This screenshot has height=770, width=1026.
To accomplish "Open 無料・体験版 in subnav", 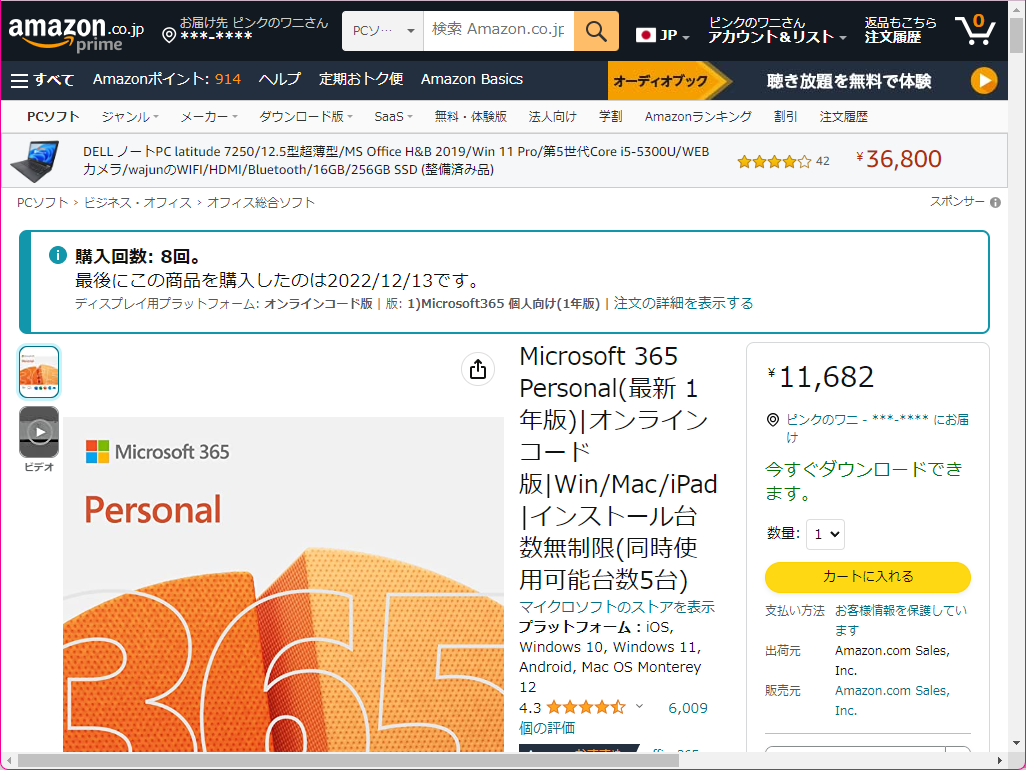I will click(x=470, y=116).
